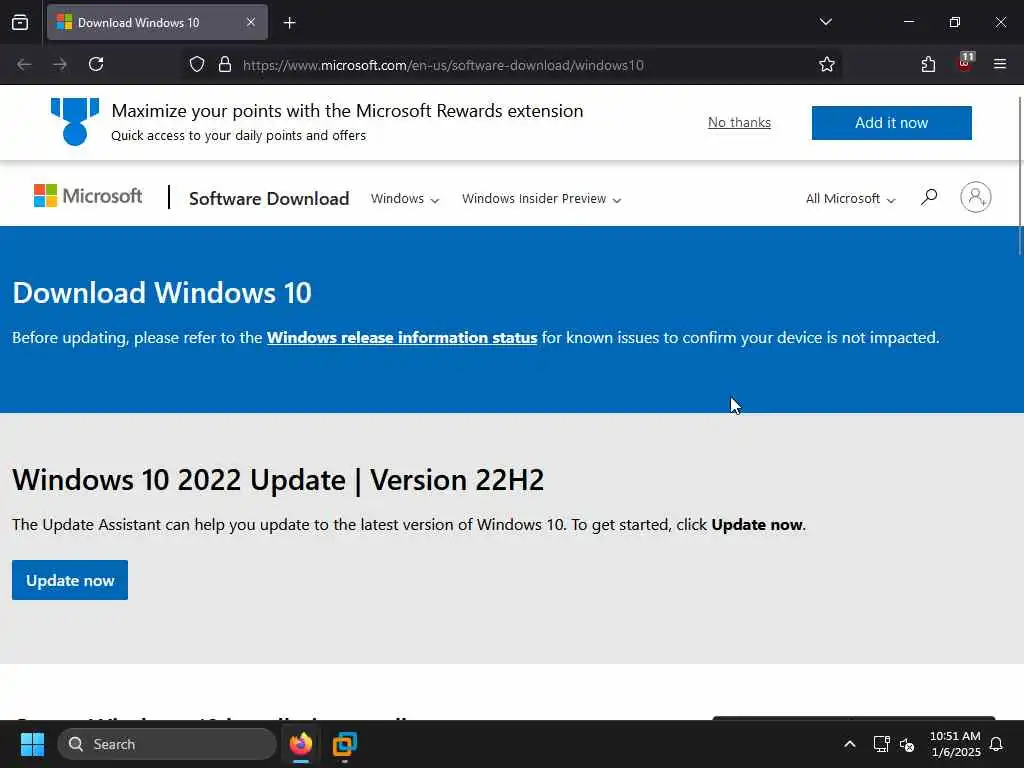
Task: Click the Update now button
Action: (x=70, y=580)
